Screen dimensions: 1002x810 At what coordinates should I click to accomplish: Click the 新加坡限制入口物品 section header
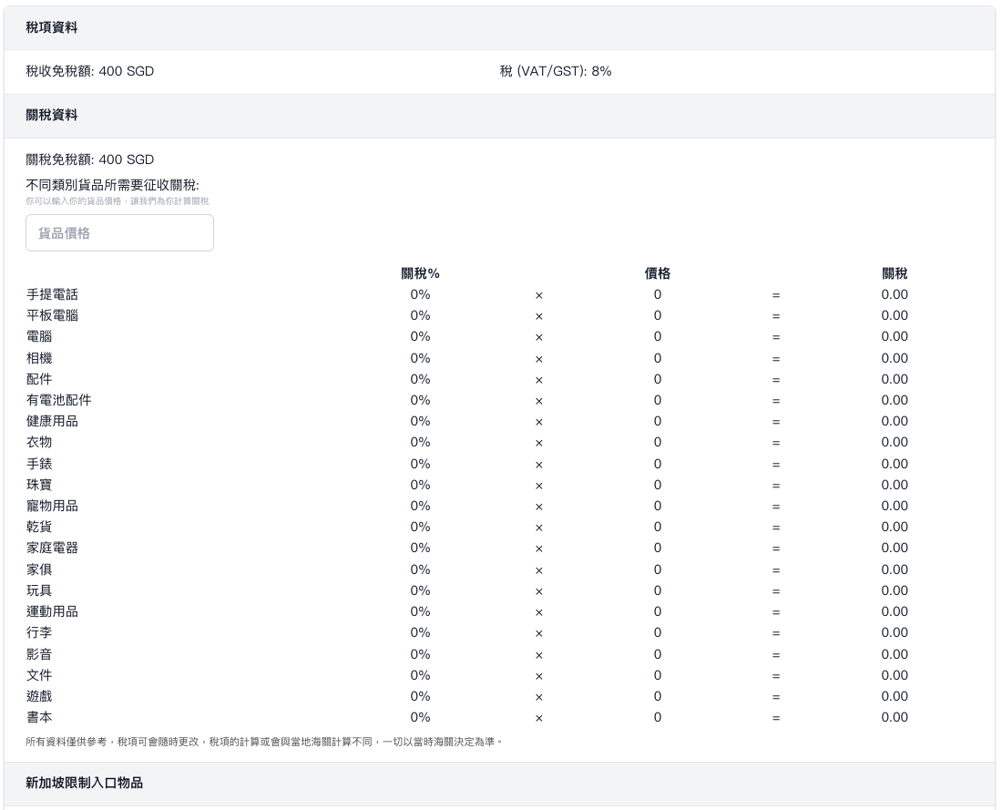pos(84,783)
